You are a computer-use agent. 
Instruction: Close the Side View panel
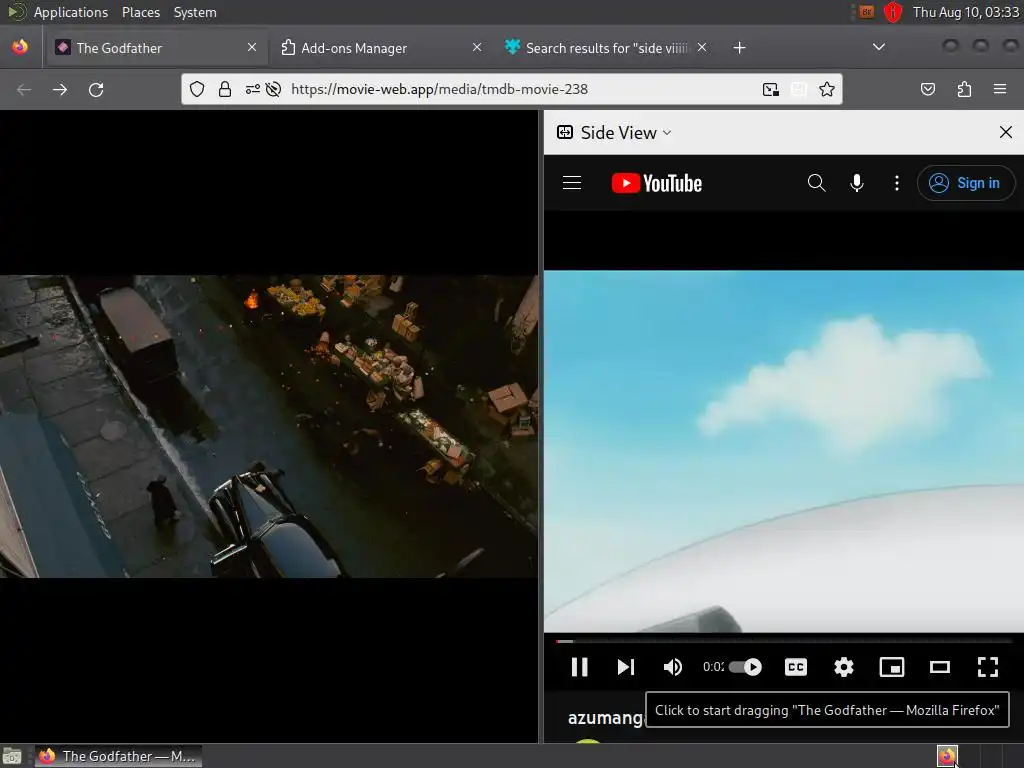click(x=1006, y=133)
